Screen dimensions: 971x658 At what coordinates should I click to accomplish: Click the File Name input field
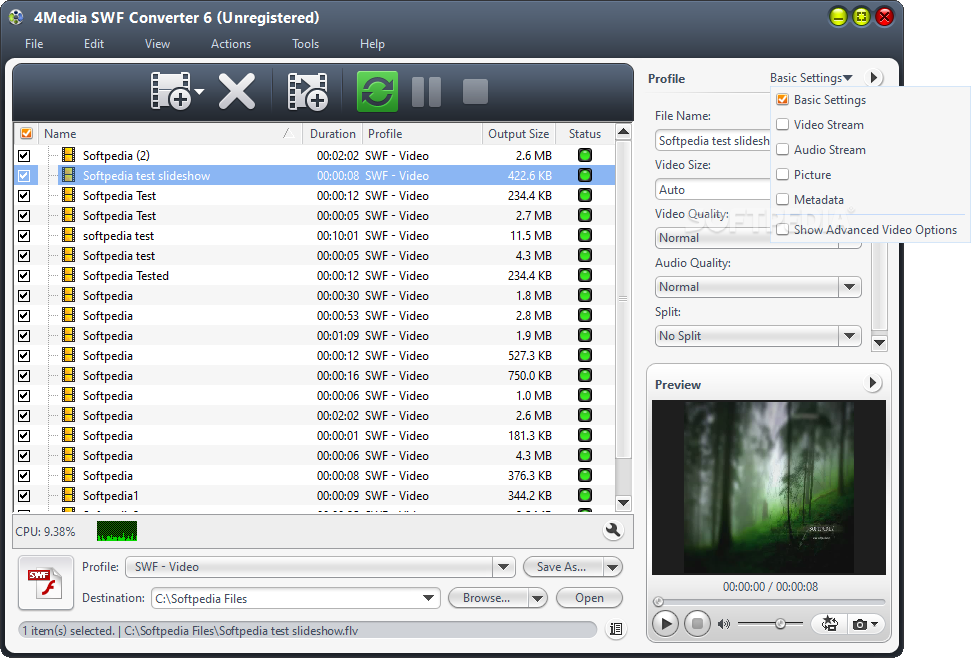pyautogui.click(x=713, y=141)
